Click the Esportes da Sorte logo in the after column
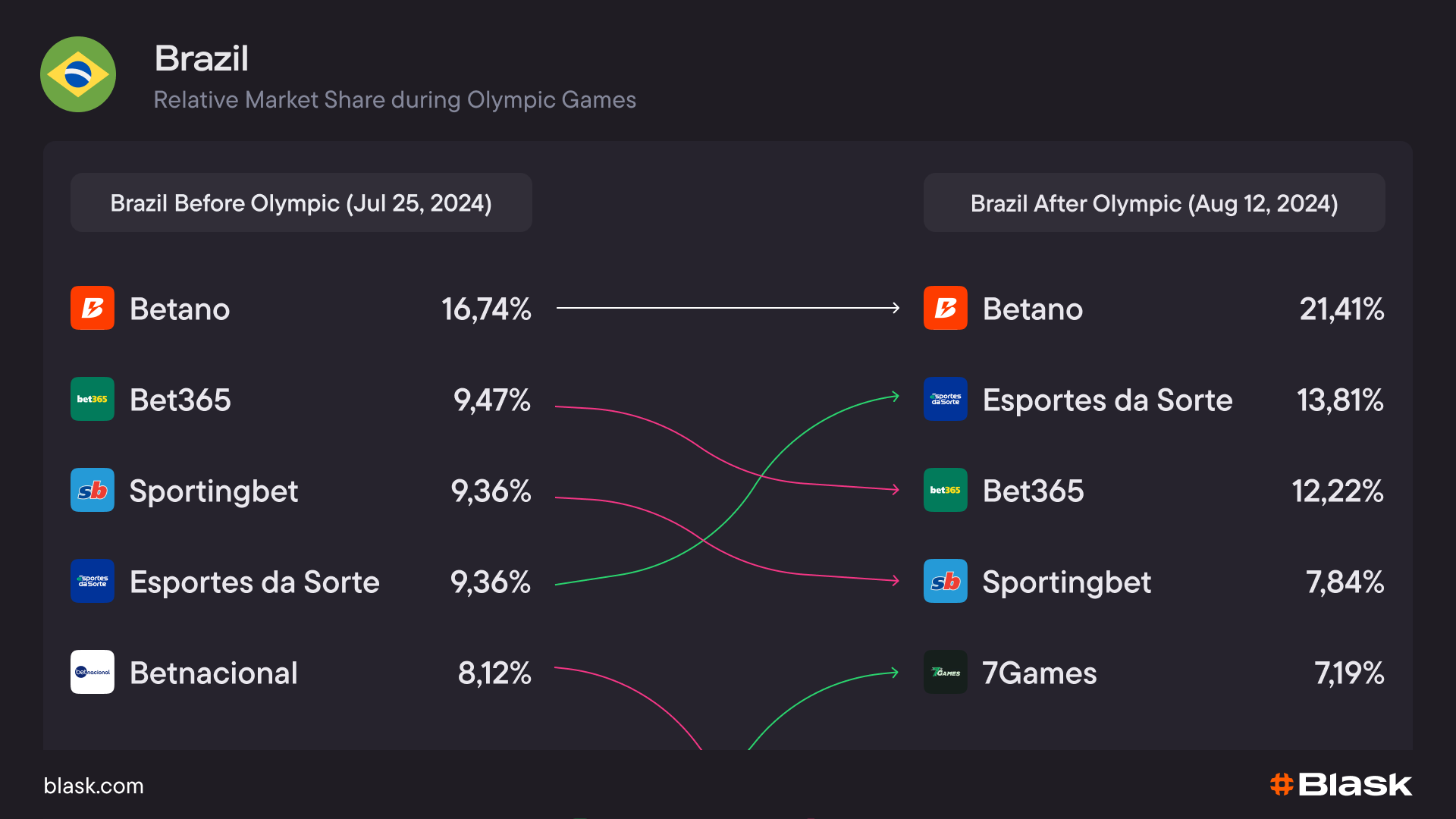The image size is (1456, 819). [x=946, y=399]
